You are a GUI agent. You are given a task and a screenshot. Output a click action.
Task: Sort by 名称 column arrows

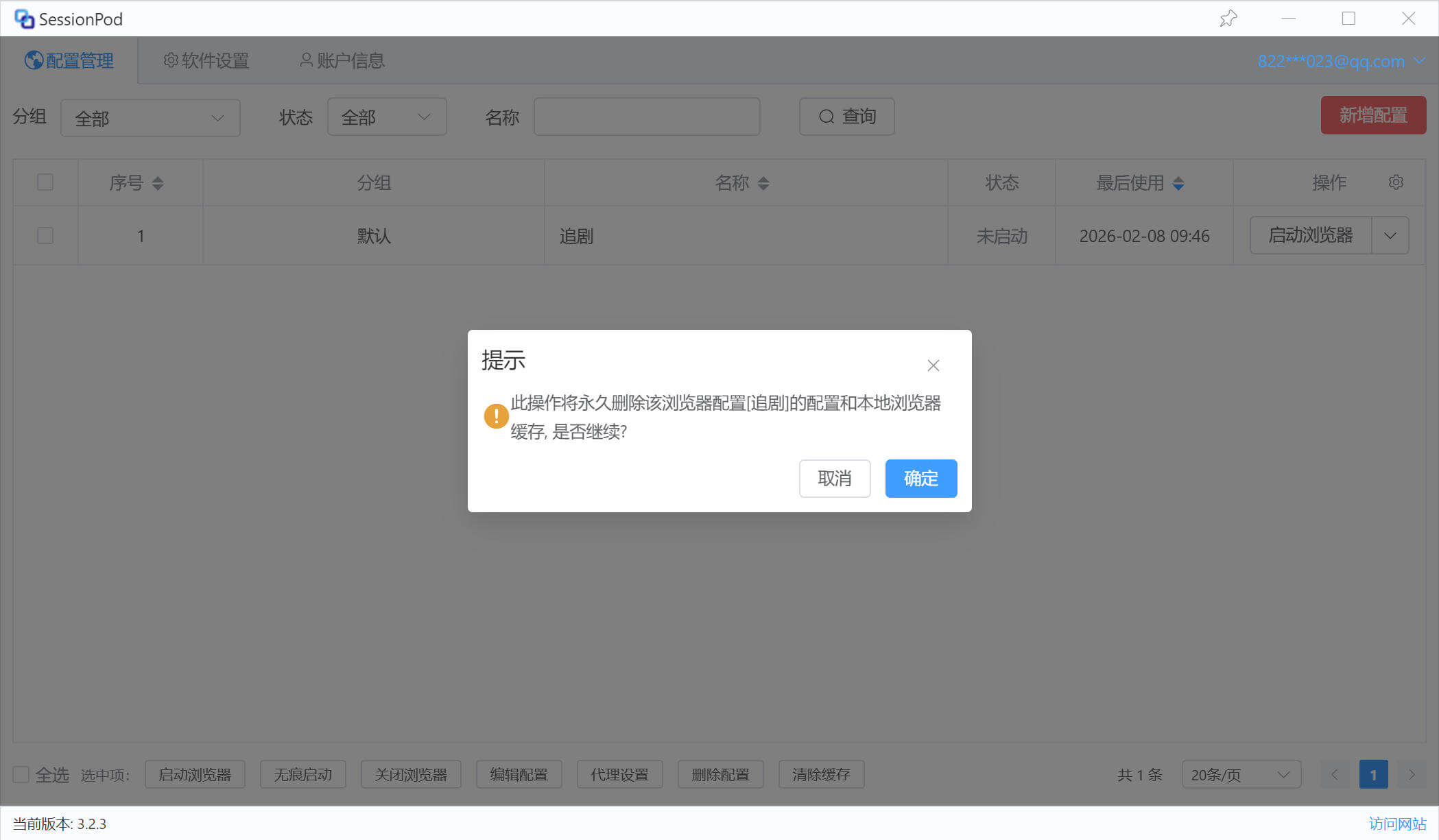coord(763,183)
